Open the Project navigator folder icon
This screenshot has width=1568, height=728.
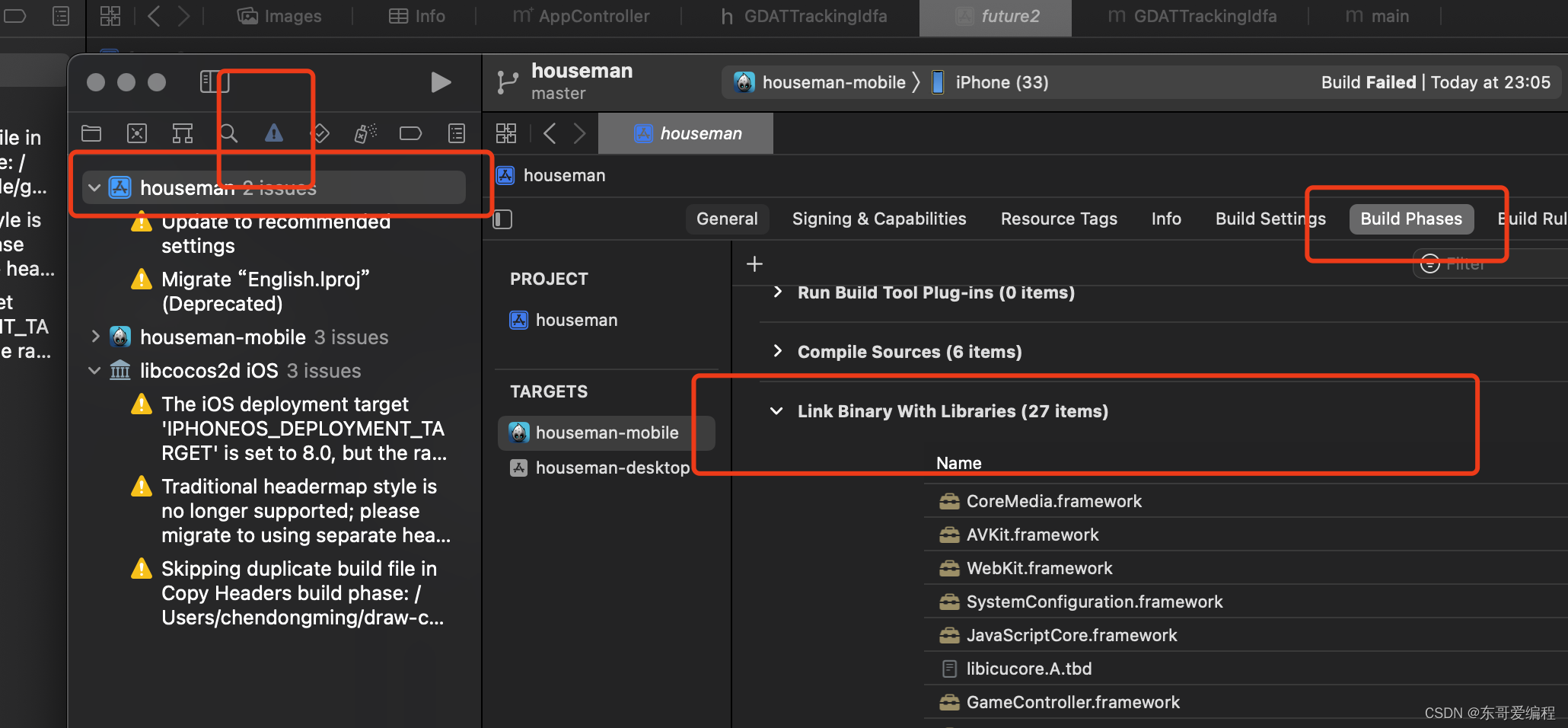pos(91,134)
